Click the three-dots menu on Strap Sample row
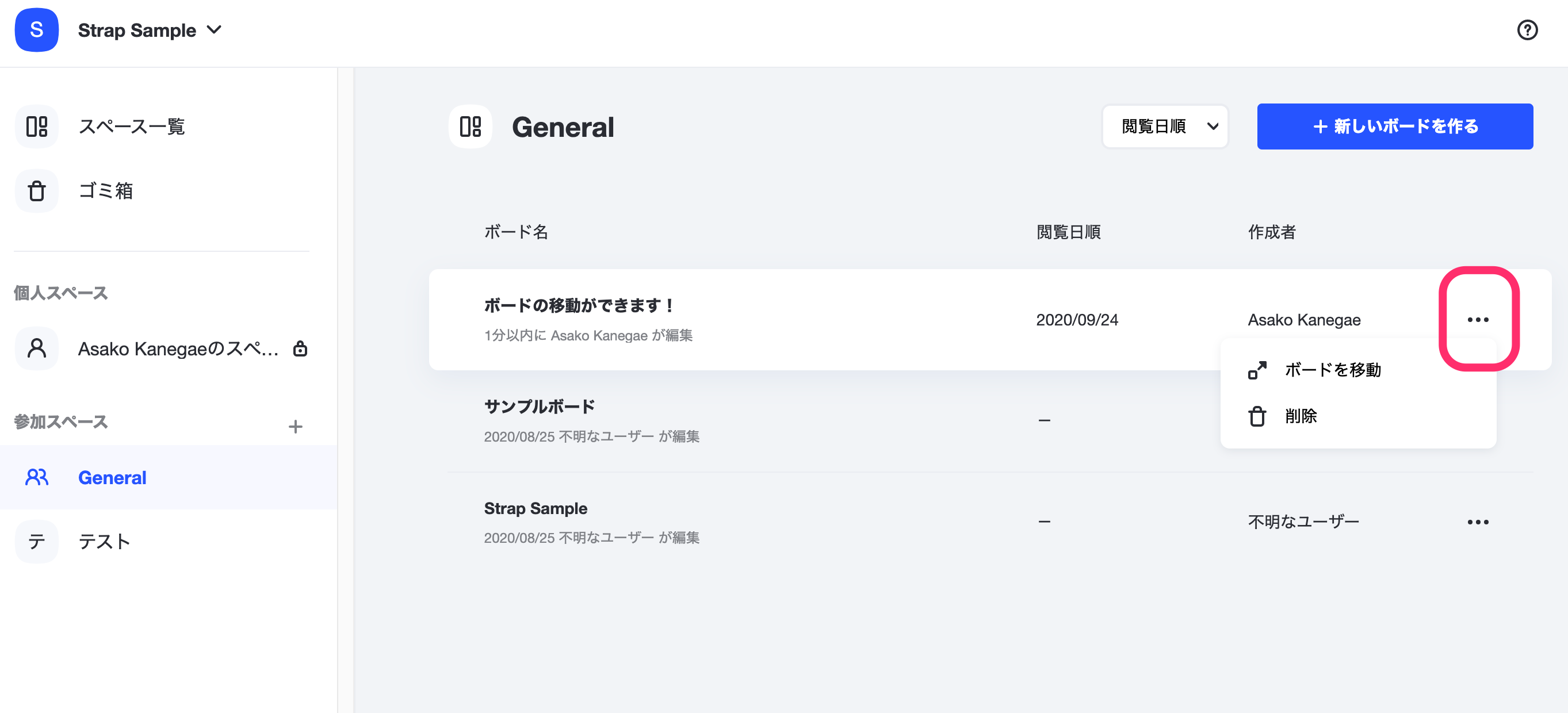 tap(1477, 522)
